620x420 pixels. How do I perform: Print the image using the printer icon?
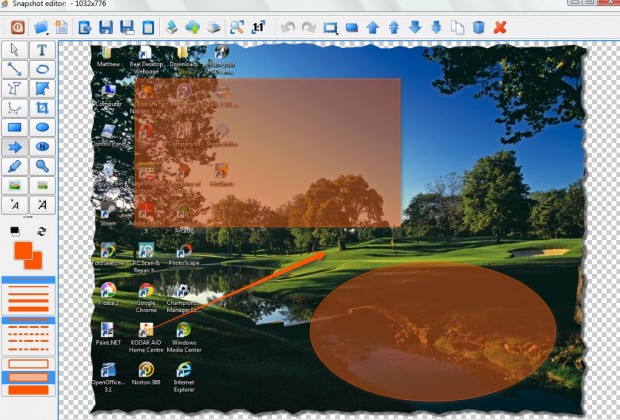coord(214,27)
